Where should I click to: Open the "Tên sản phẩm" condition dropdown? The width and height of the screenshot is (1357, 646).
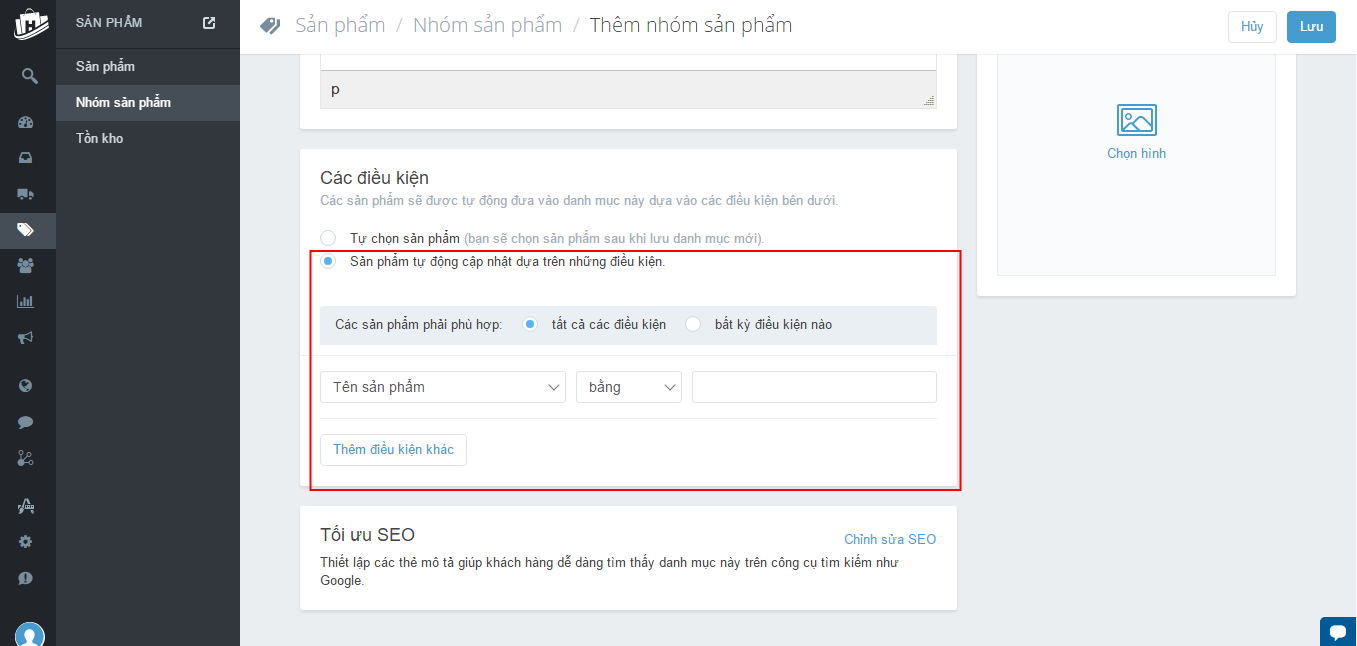coord(443,387)
